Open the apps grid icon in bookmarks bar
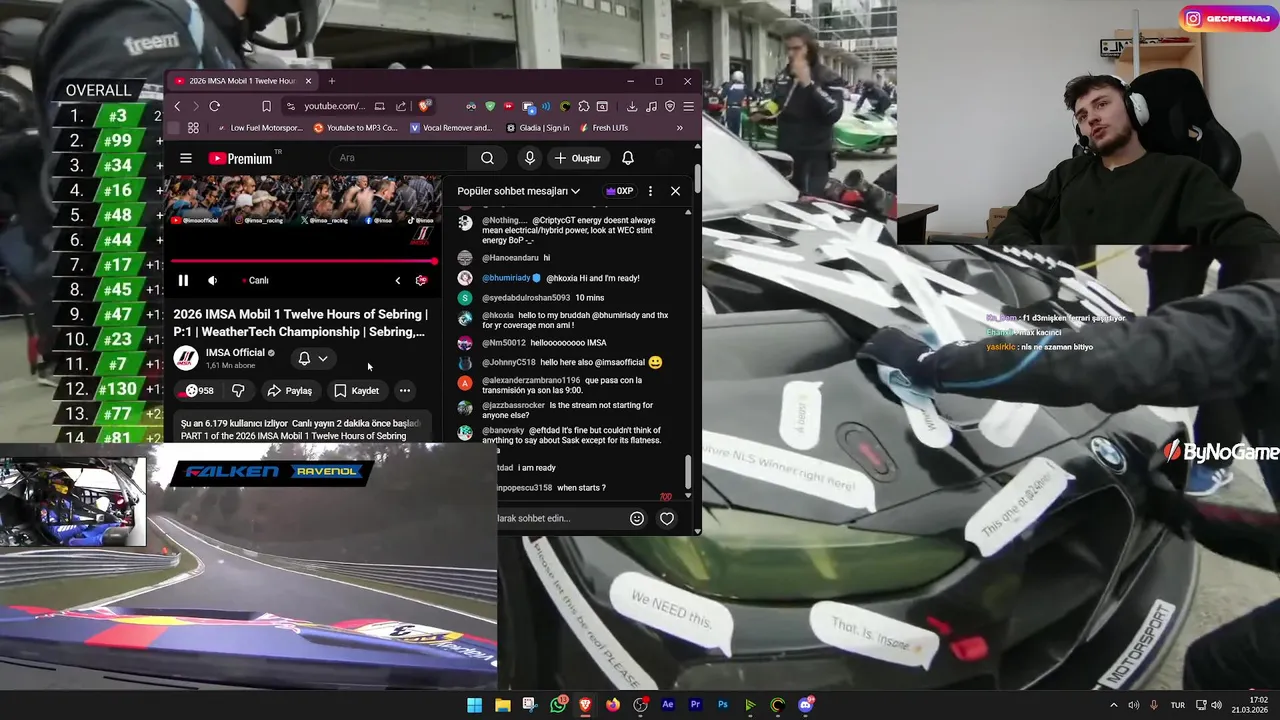This screenshot has width=1280, height=720. pos(193,128)
